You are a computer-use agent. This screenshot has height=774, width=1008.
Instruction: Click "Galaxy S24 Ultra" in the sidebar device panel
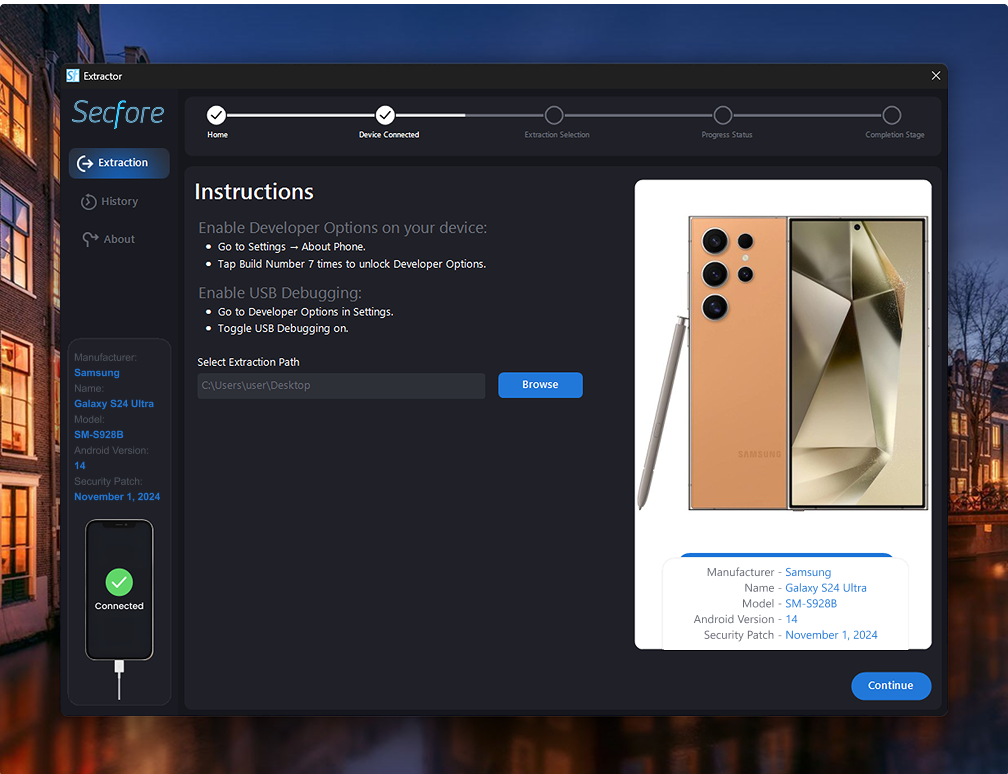pyautogui.click(x=114, y=404)
